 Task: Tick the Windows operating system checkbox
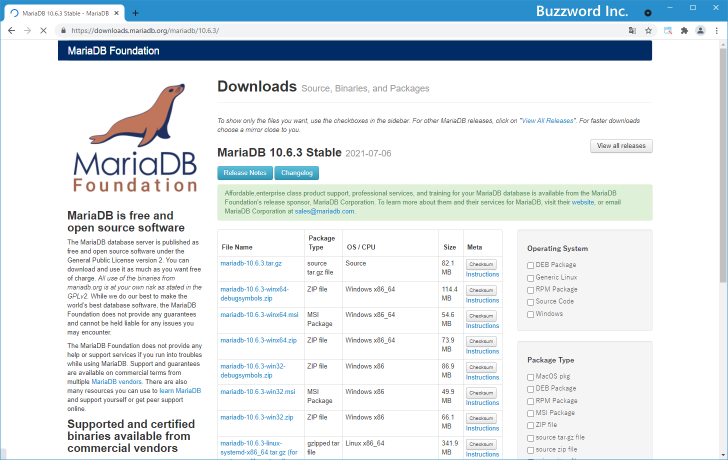pyautogui.click(x=530, y=313)
